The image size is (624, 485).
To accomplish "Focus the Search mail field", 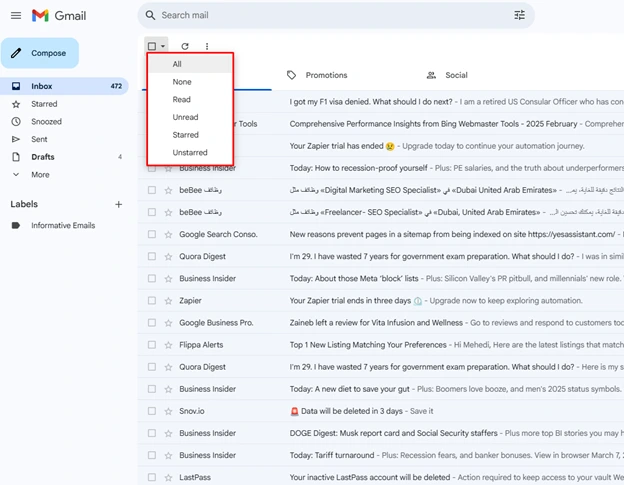I will click(x=336, y=15).
